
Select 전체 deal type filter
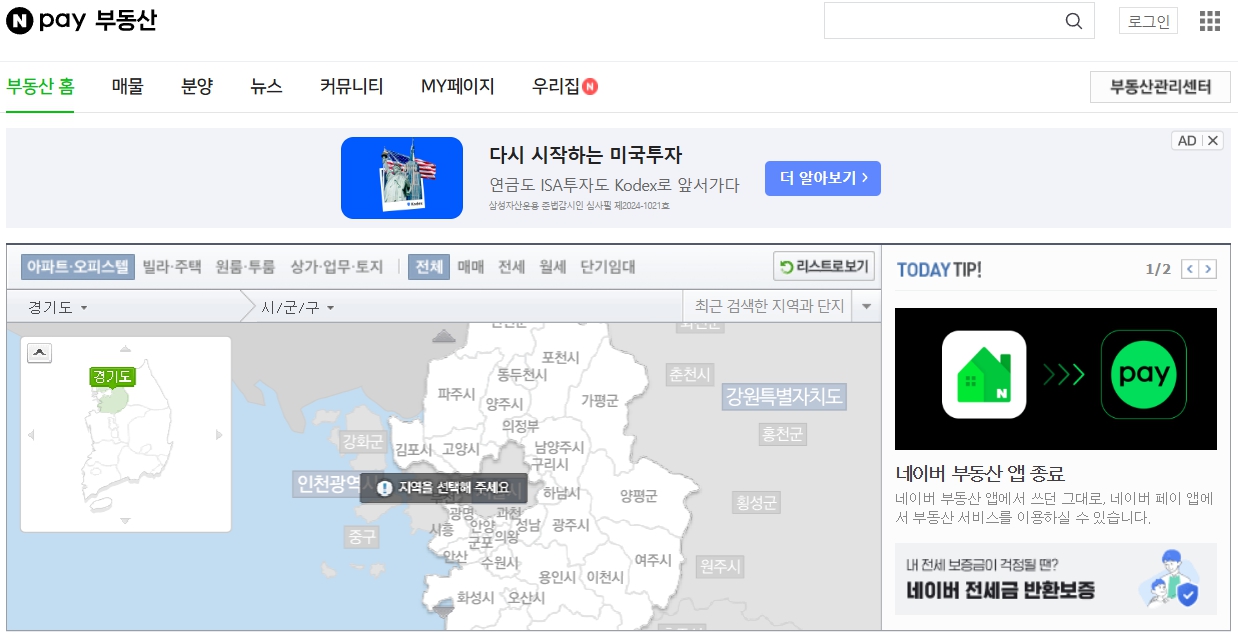429,267
